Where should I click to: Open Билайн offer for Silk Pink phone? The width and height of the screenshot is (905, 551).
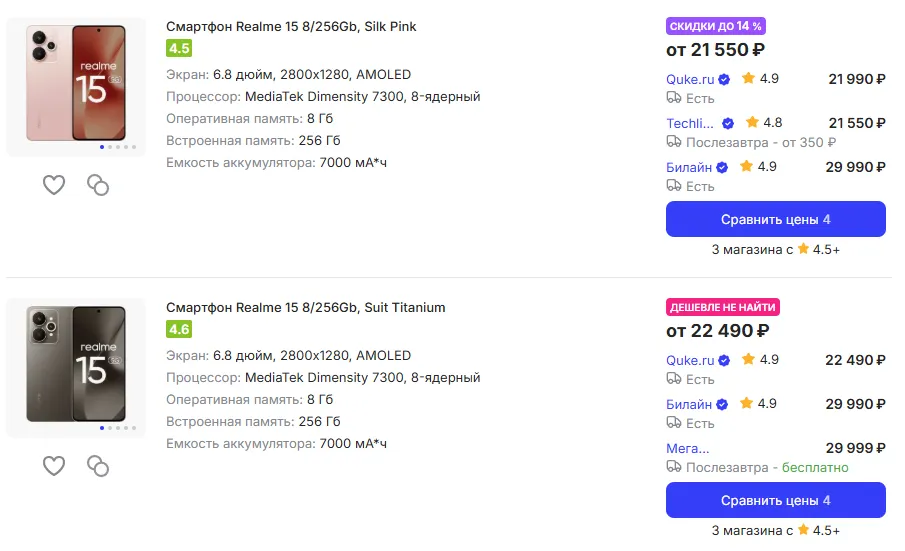pyautogui.click(x=689, y=167)
